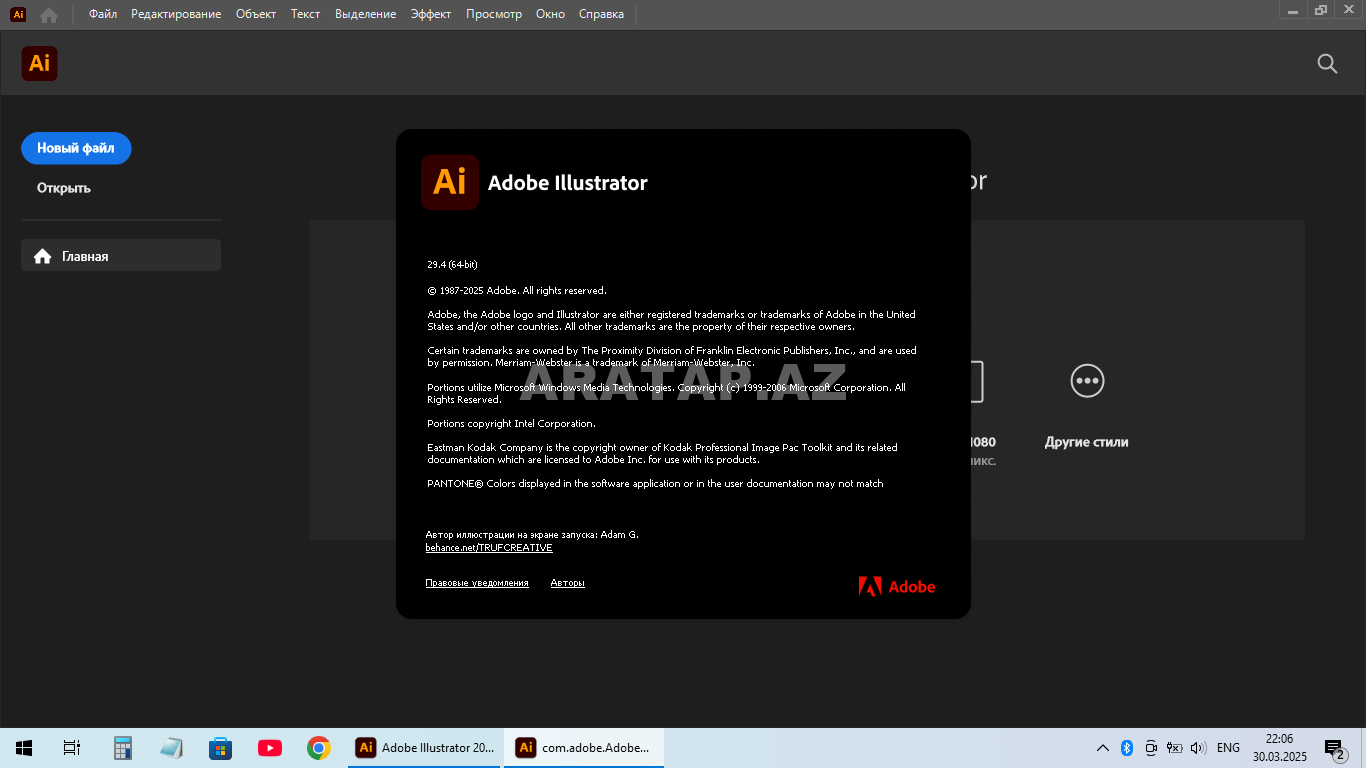1366x768 pixels.
Task: Open the Текст menu
Action: pos(306,14)
